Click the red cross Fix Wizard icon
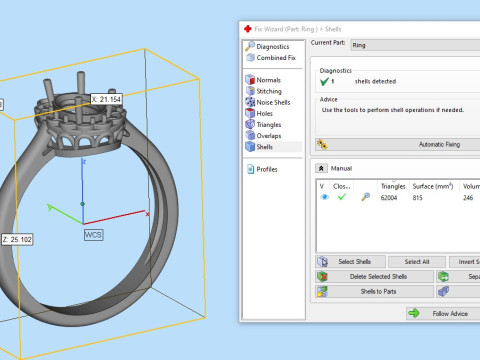This screenshot has height=360, width=480. [x=248, y=29]
